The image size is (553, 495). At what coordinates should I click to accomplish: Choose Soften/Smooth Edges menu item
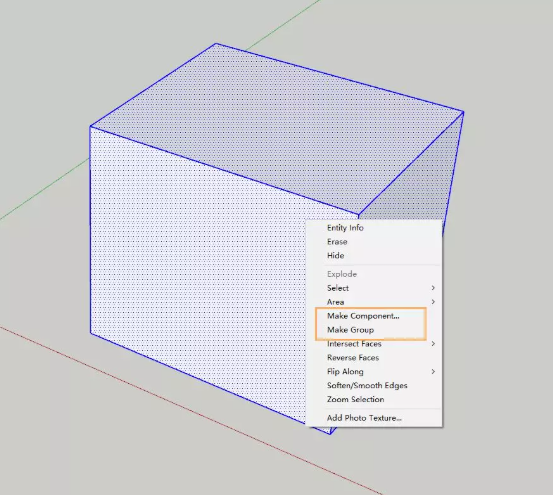click(374, 385)
